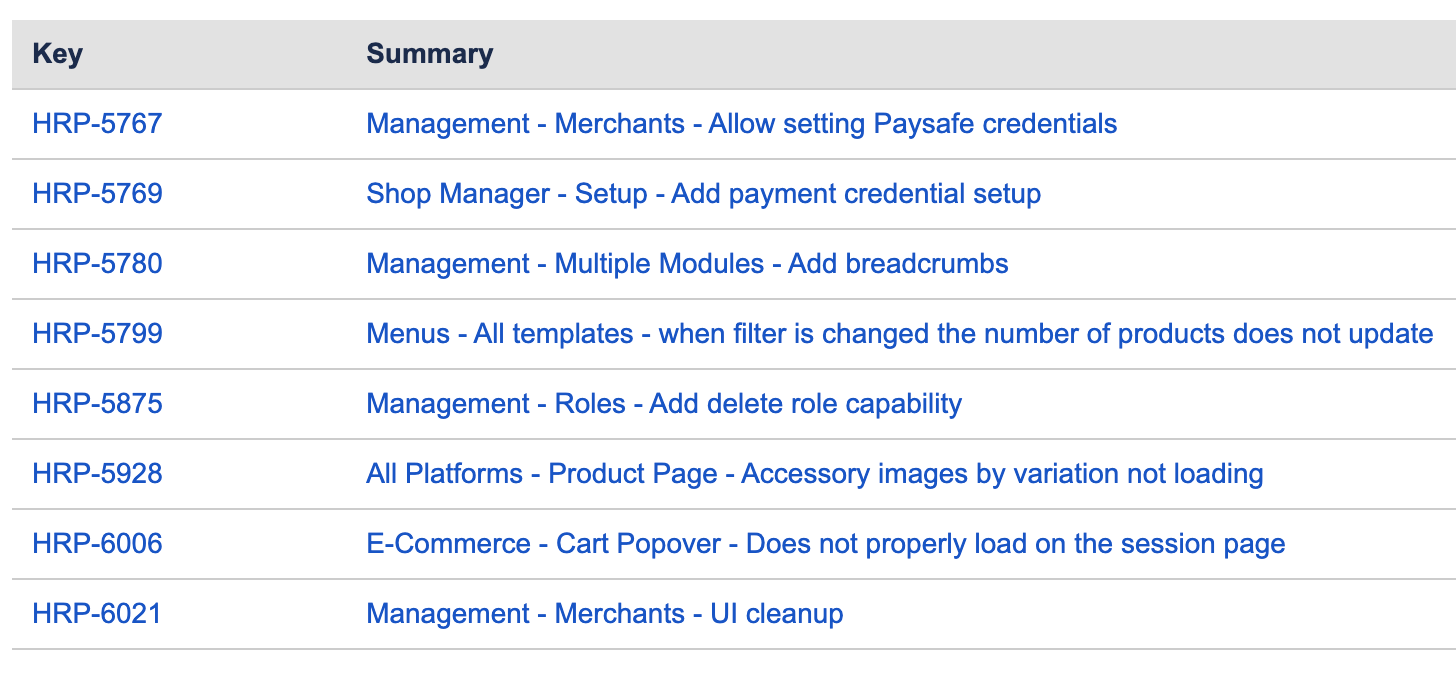Open issue key HRP-5767
This screenshot has height=682, width=1456.
click(x=97, y=124)
